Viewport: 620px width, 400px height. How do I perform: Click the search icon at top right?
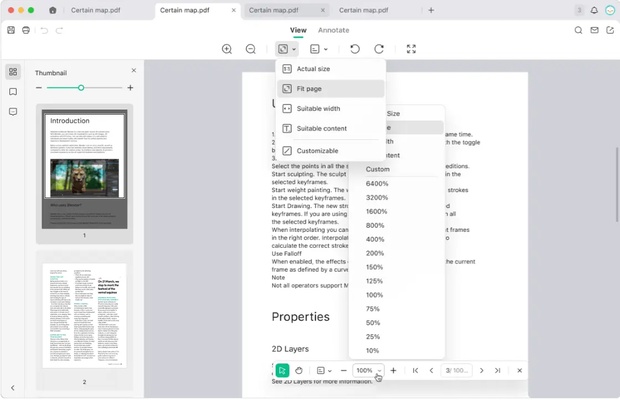[578, 30]
